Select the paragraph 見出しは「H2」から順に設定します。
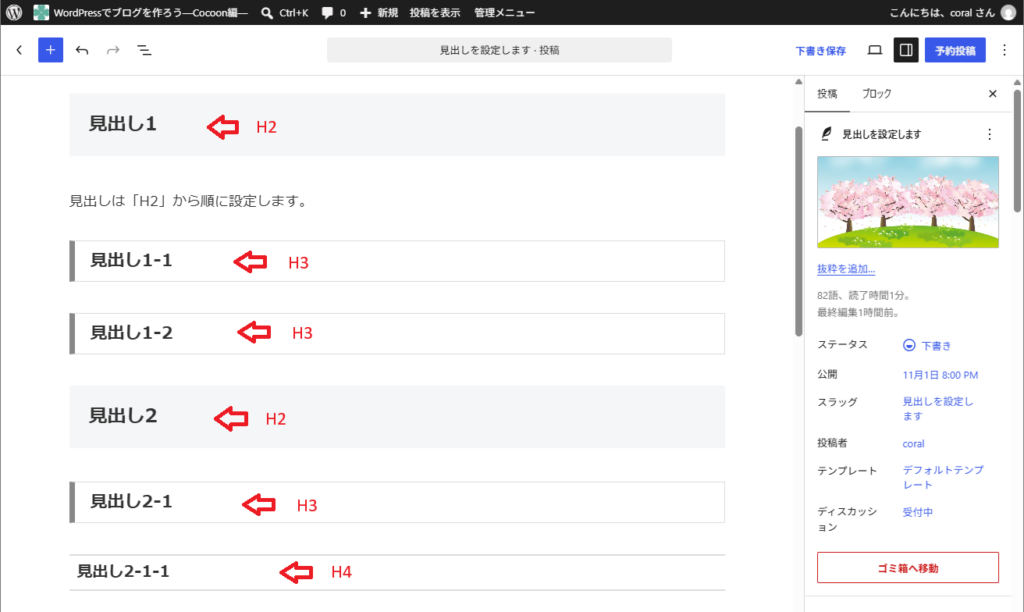The width and height of the screenshot is (1024, 612). (x=189, y=201)
